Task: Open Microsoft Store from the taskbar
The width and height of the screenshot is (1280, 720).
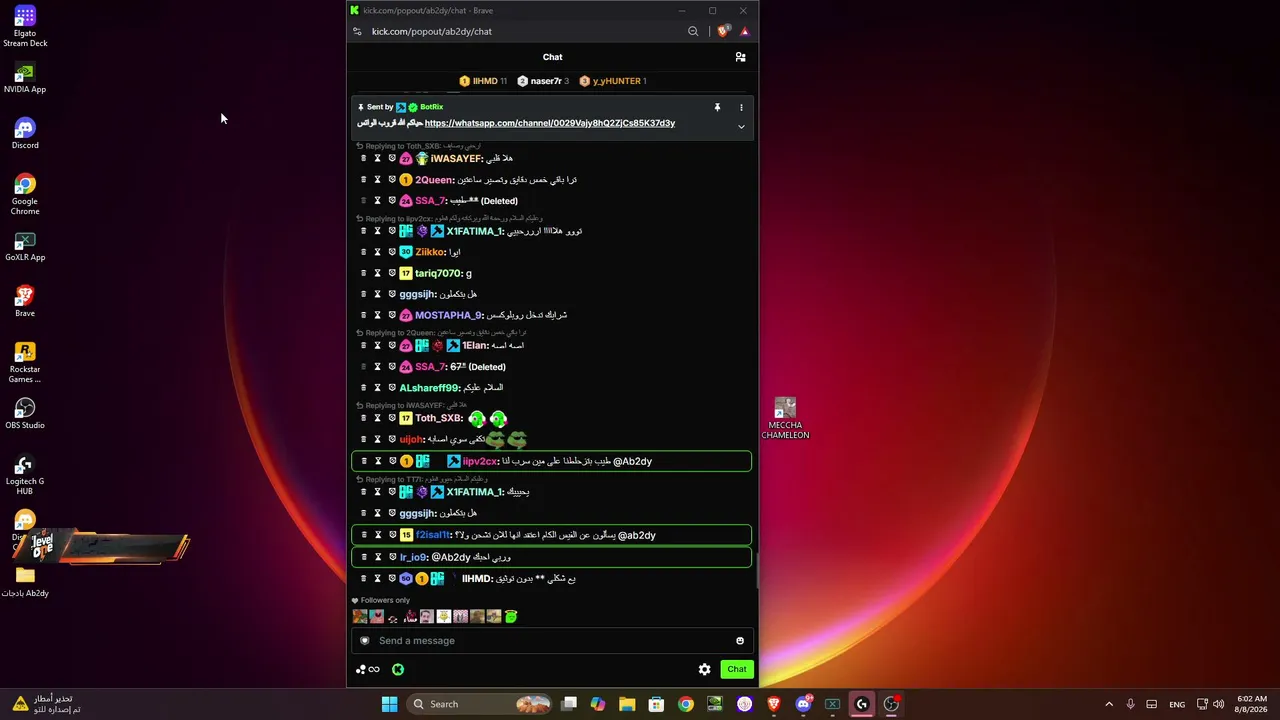Action: coord(656,704)
